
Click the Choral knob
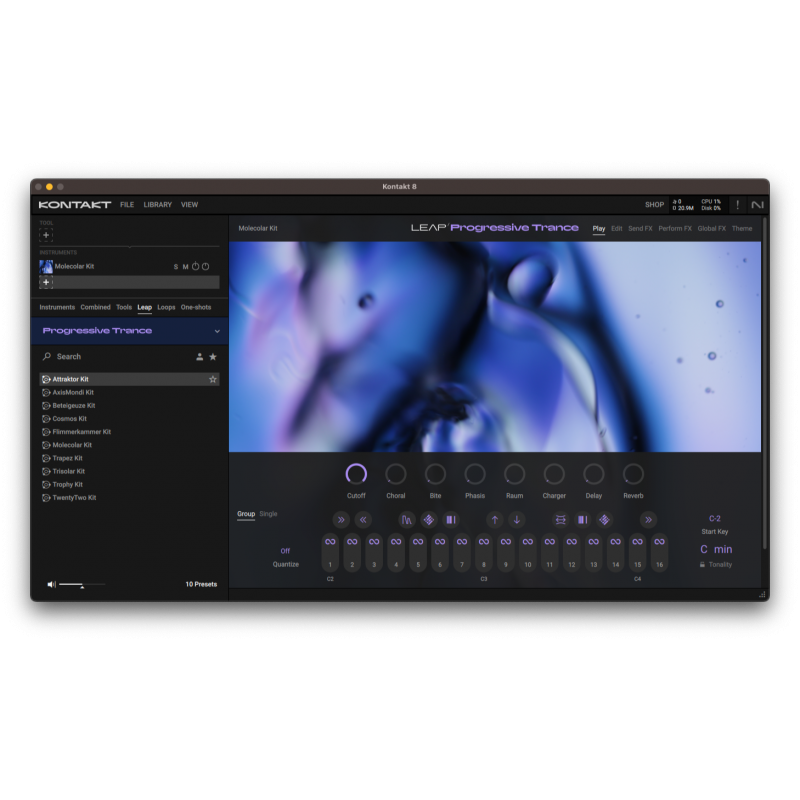(x=395, y=474)
